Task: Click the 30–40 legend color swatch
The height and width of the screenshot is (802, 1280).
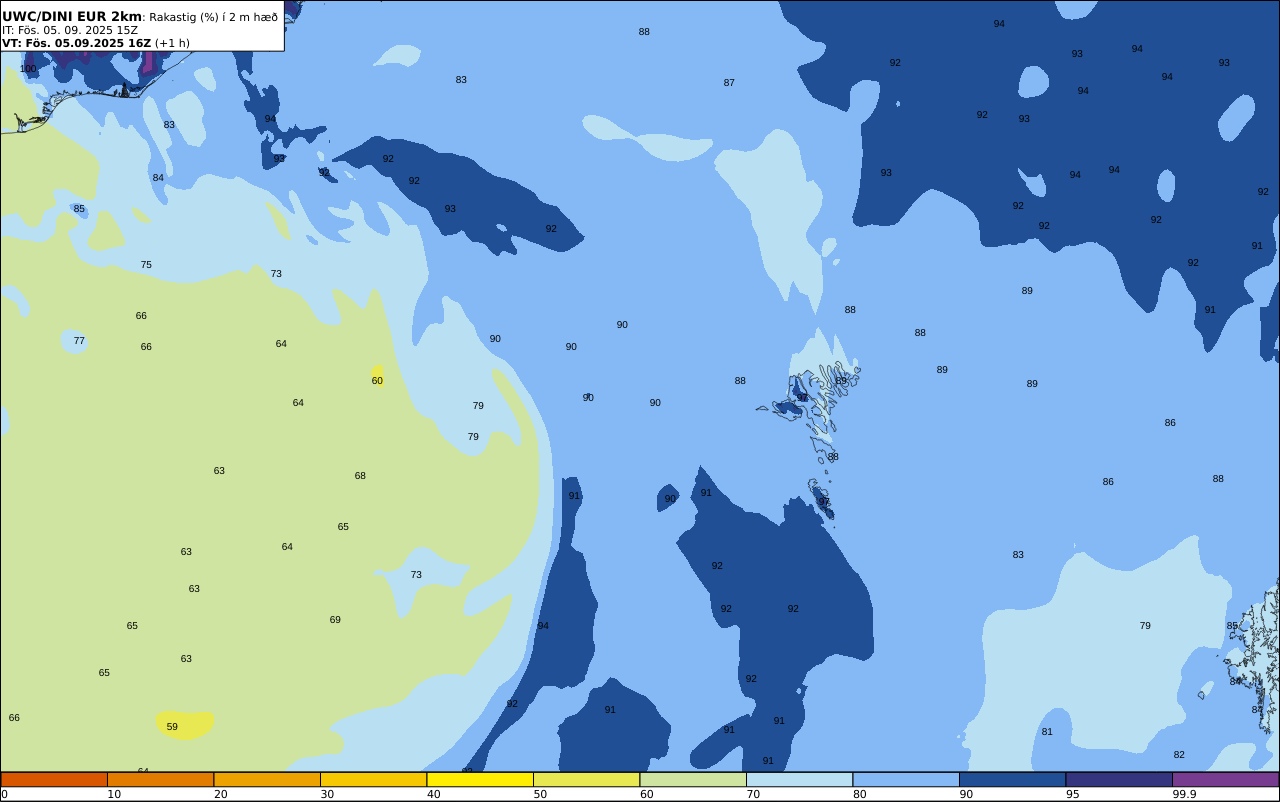Action: [x=373, y=779]
